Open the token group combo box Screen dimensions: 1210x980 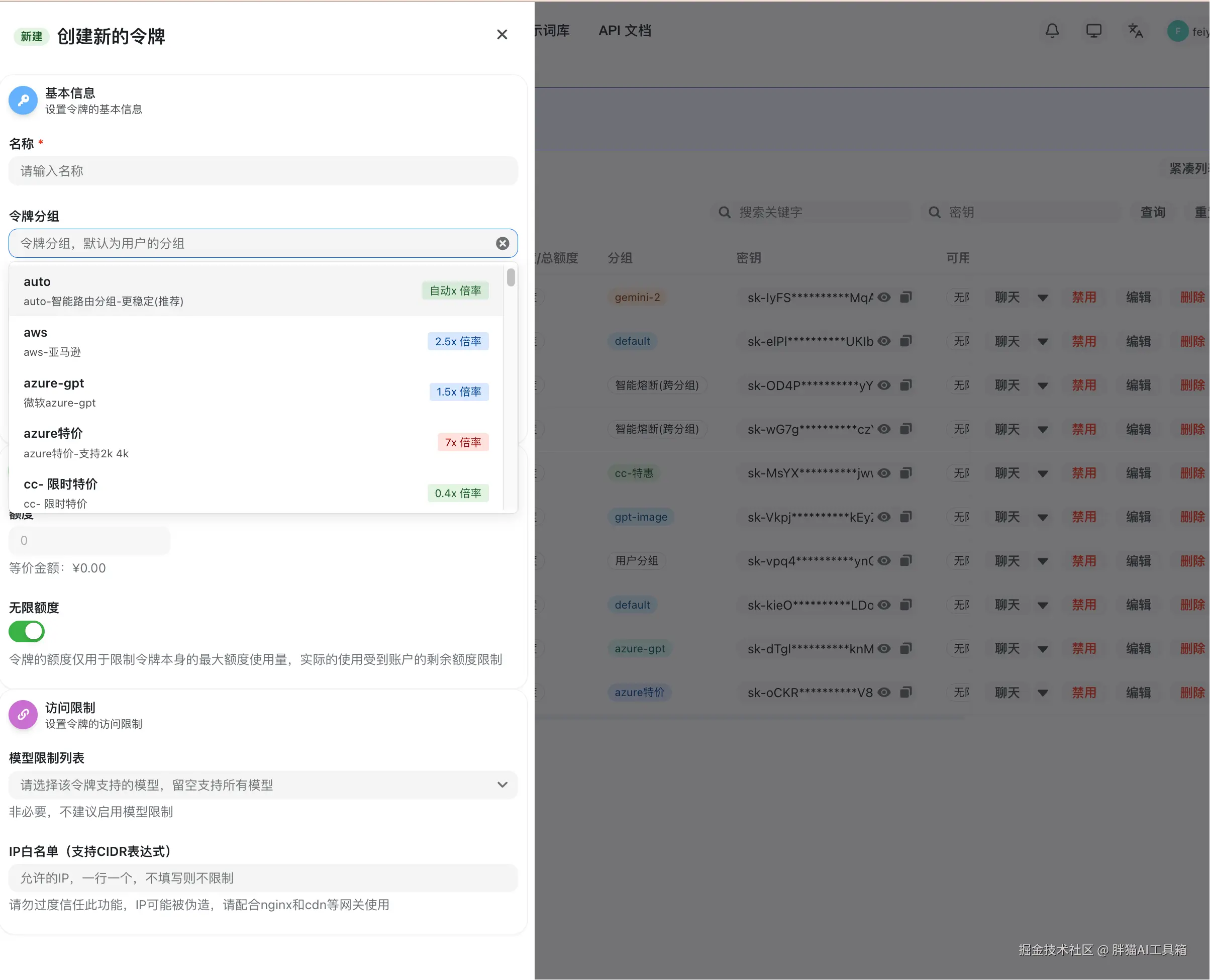point(263,243)
